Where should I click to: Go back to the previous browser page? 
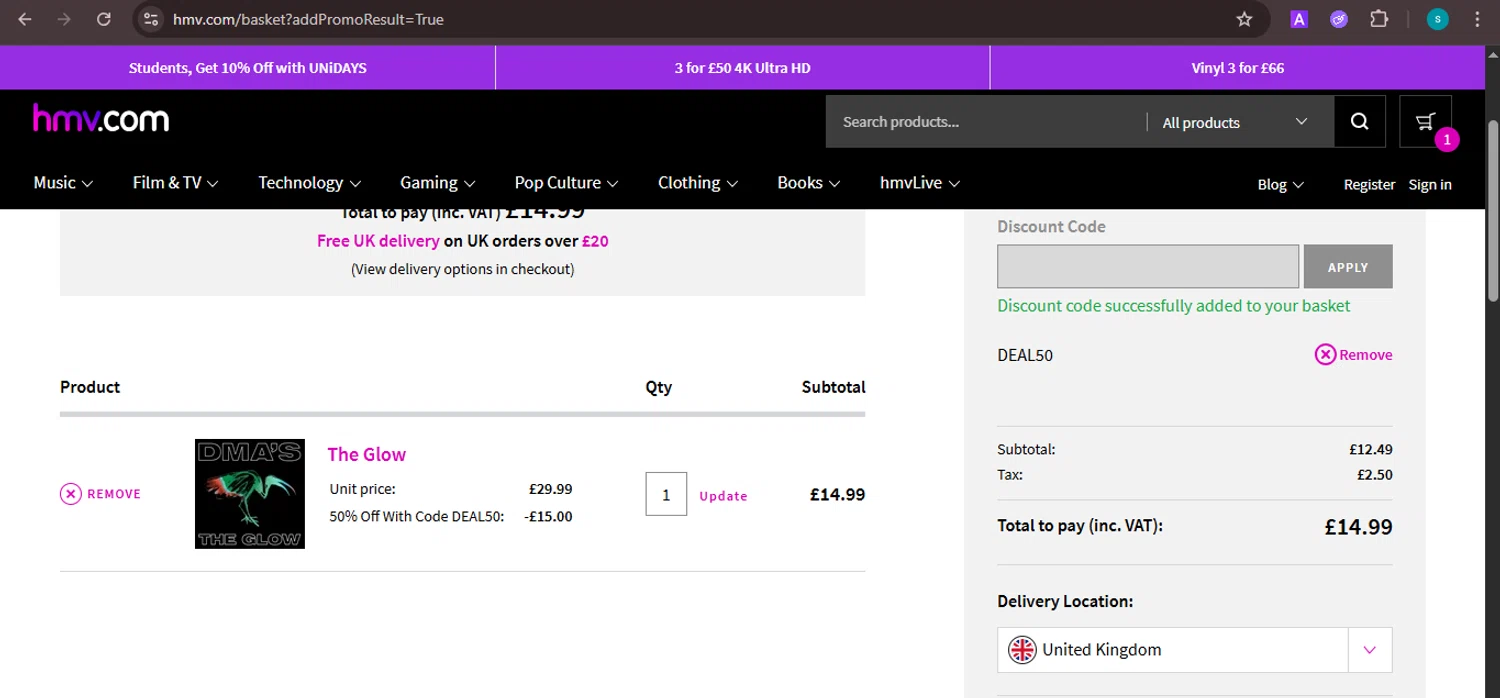coord(25,19)
